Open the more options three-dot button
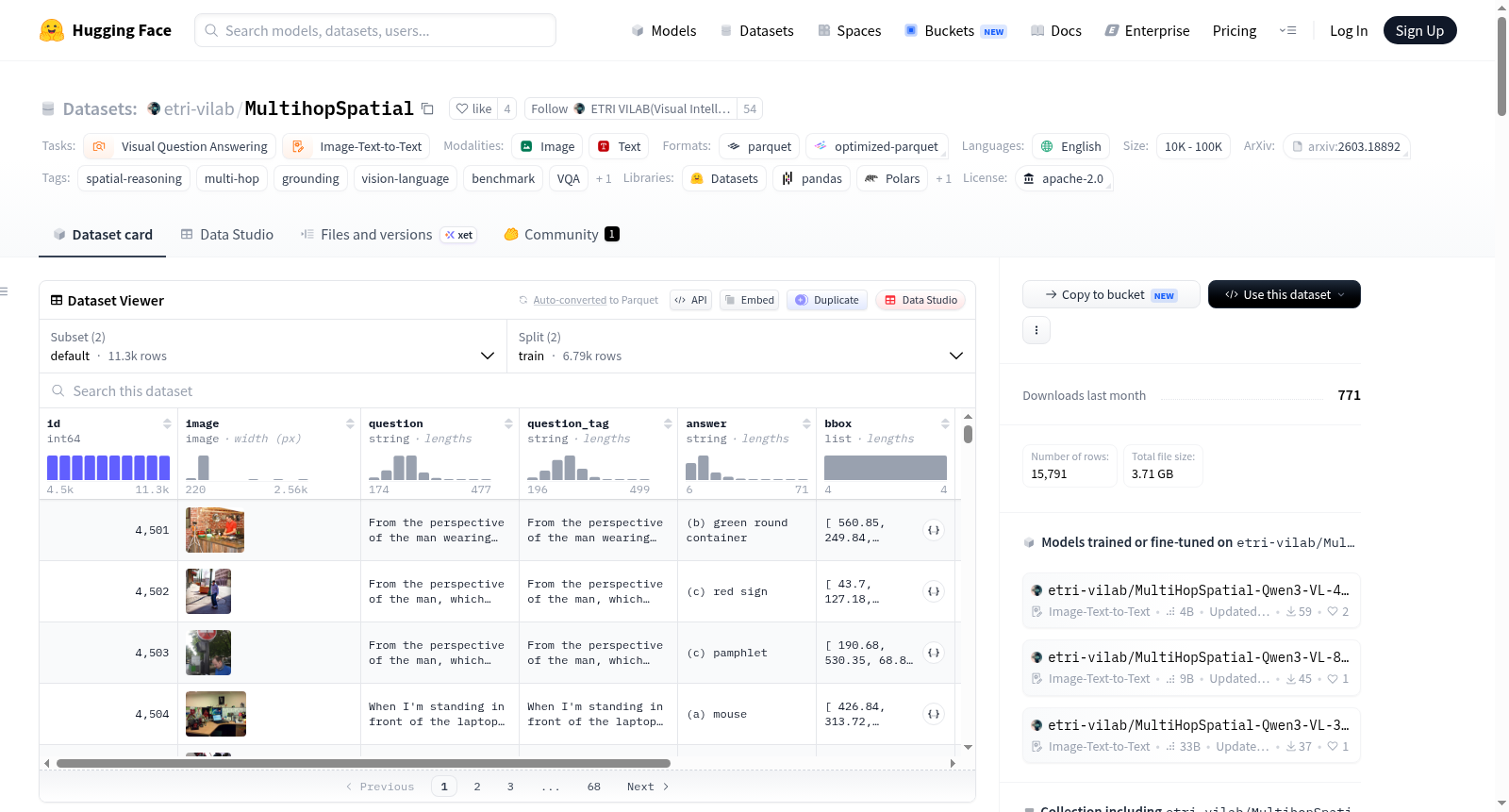 tap(1036, 330)
